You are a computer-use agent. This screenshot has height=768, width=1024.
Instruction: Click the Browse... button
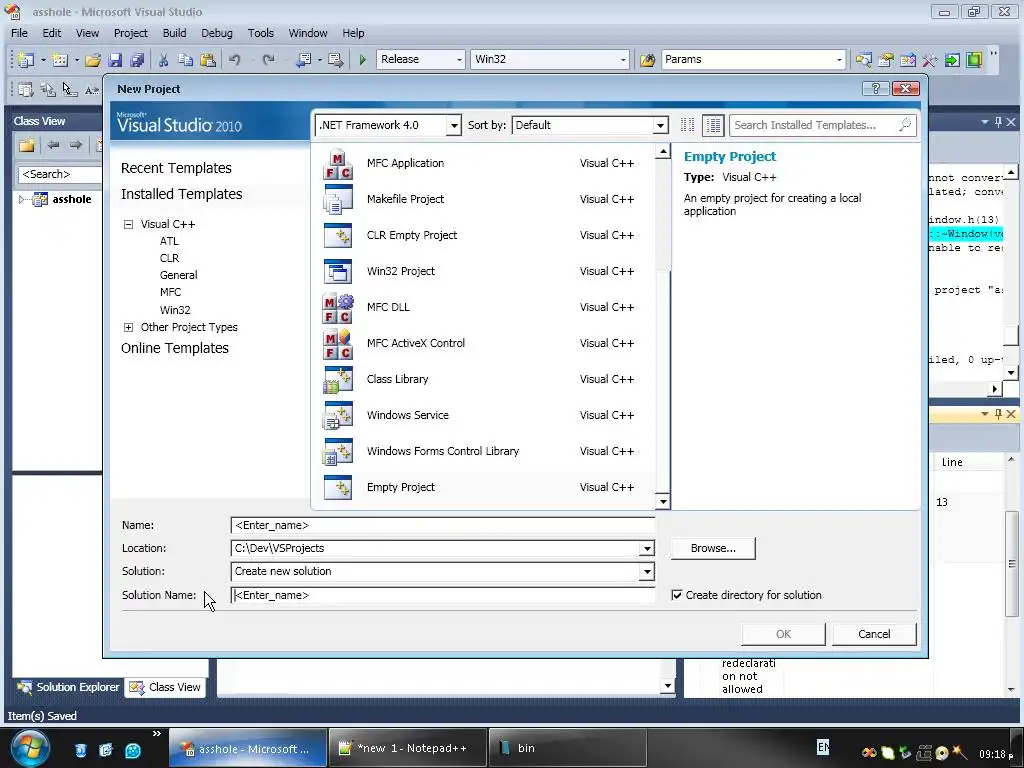click(713, 549)
